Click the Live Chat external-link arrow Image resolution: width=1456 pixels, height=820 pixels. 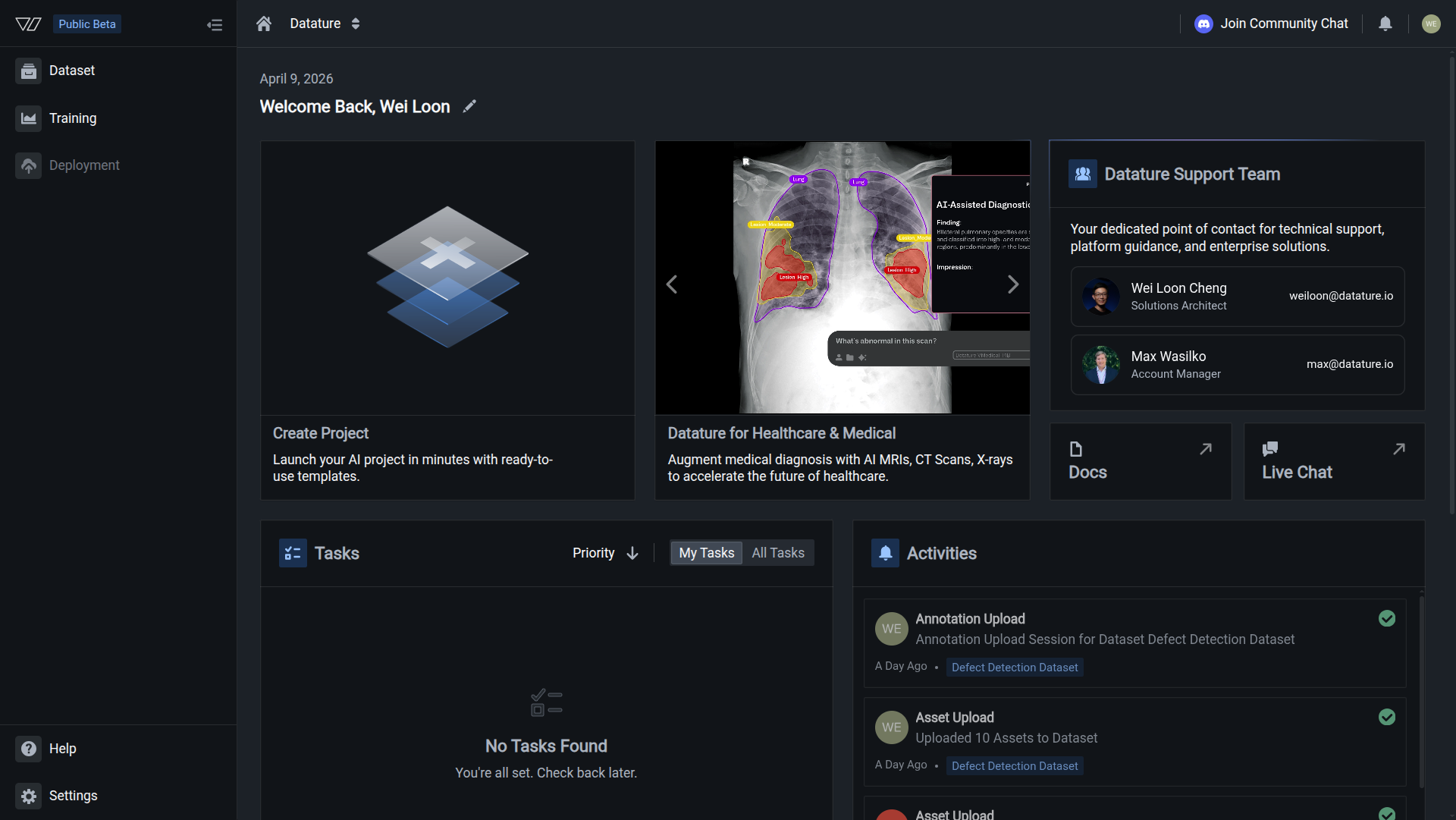[x=1399, y=449]
